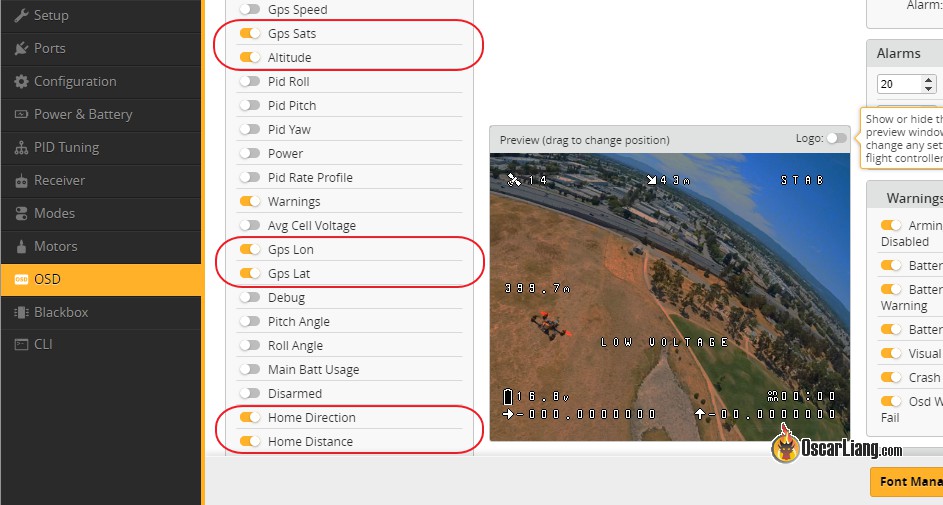The height and width of the screenshot is (505, 943).
Task: Click the Power & Battery icon
Action: pyautogui.click(x=22, y=114)
